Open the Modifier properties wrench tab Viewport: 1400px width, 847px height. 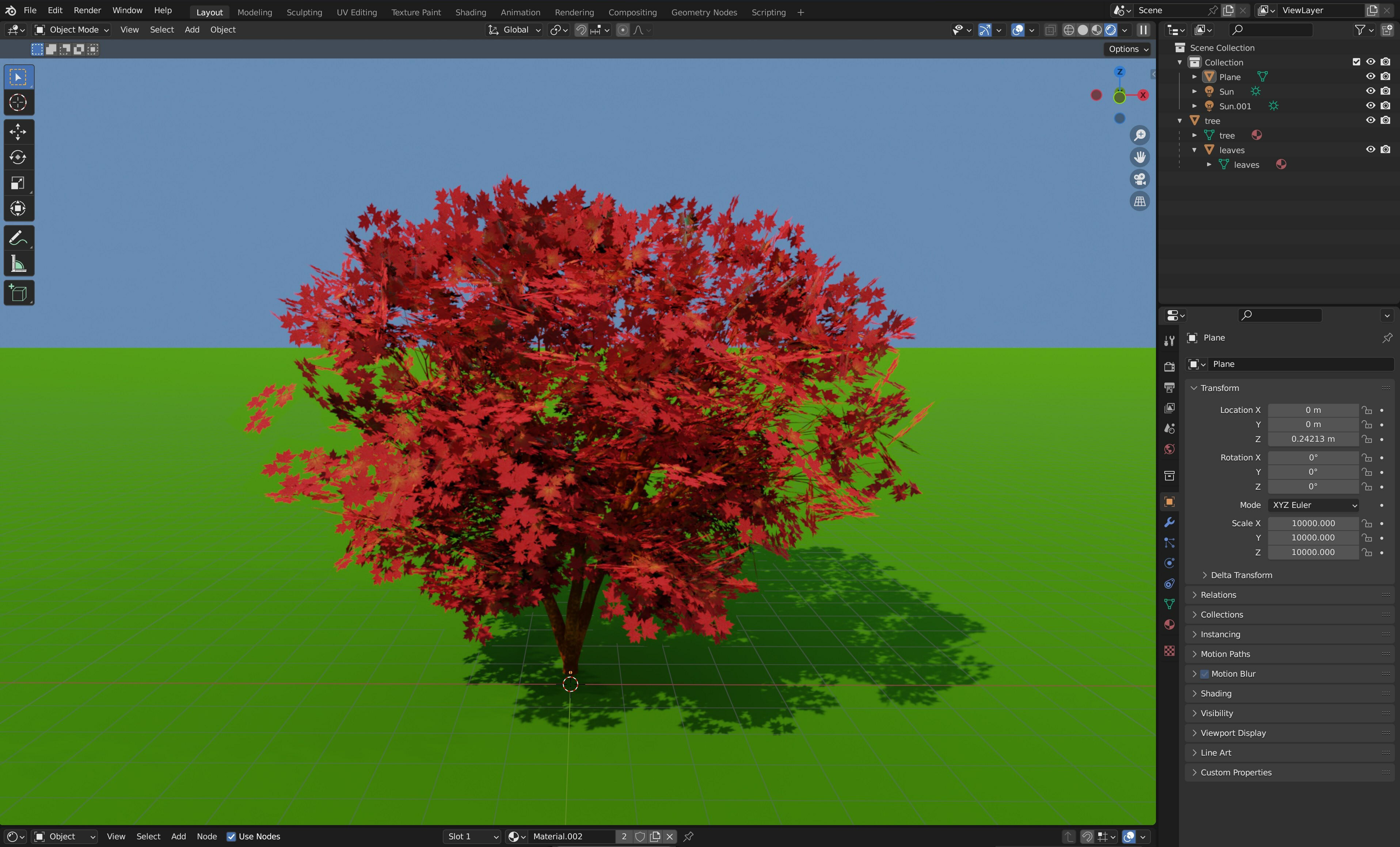click(x=1169, y=522)
